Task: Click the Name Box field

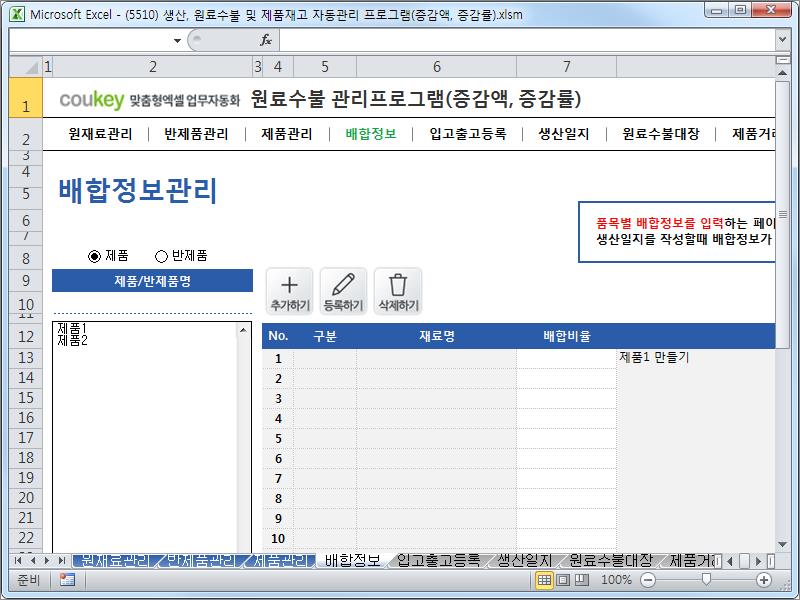Action: pyautogui.click(x=90, y=40)
